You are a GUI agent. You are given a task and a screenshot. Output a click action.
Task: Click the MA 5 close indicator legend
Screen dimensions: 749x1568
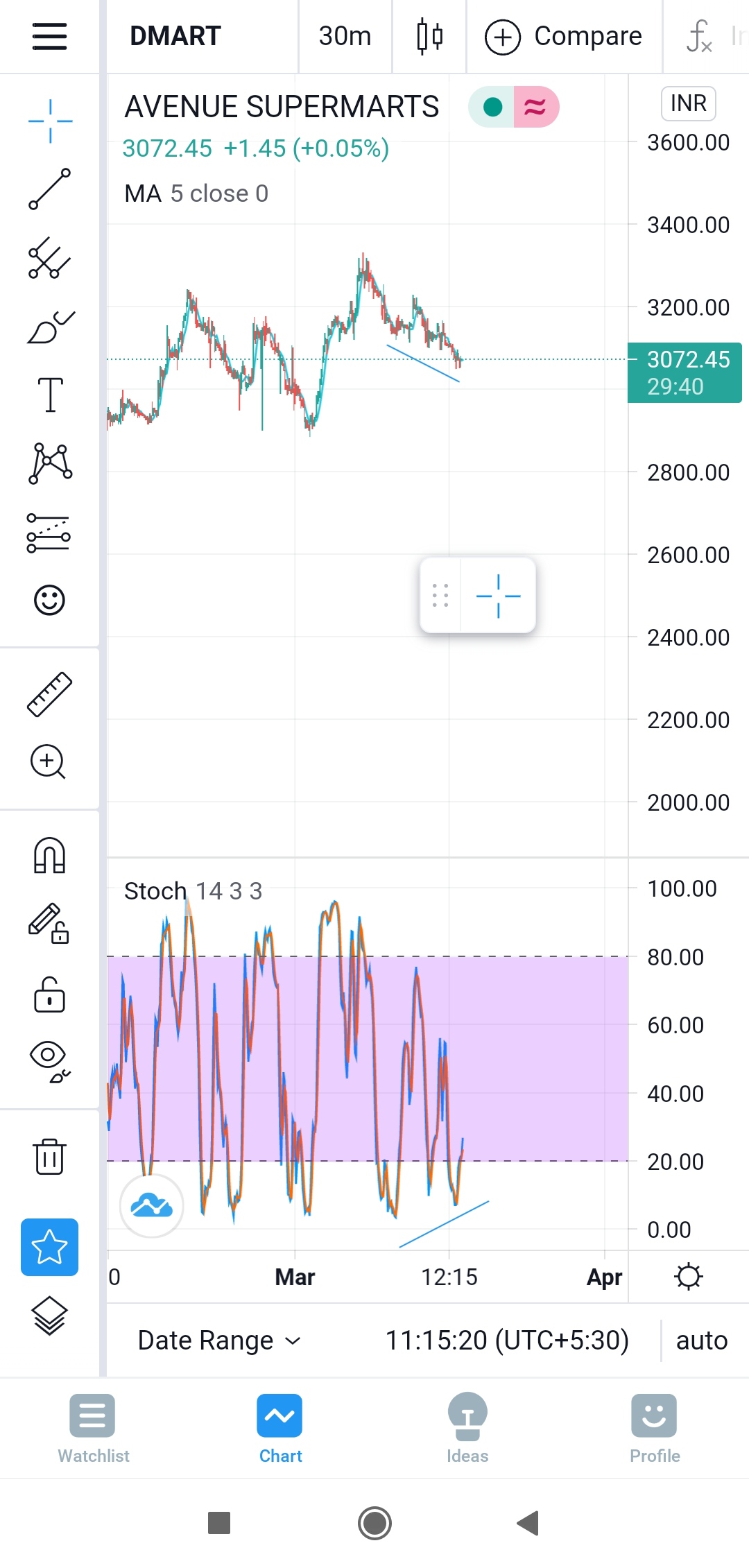196,193
